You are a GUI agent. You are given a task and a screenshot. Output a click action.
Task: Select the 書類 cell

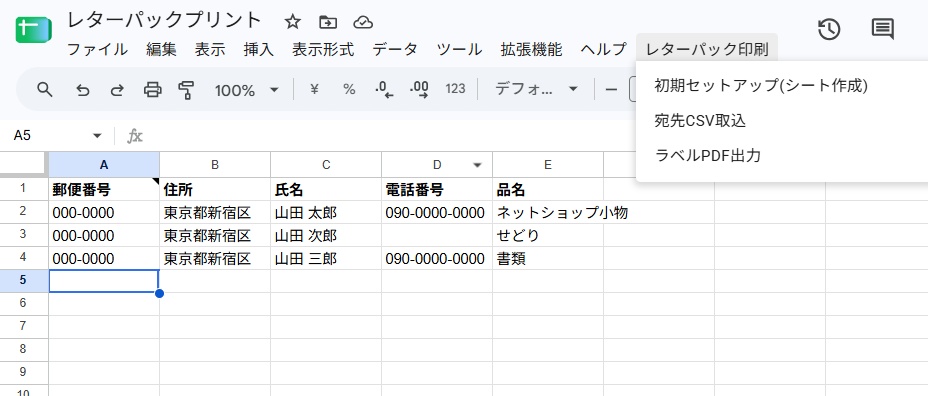point(548,258)
